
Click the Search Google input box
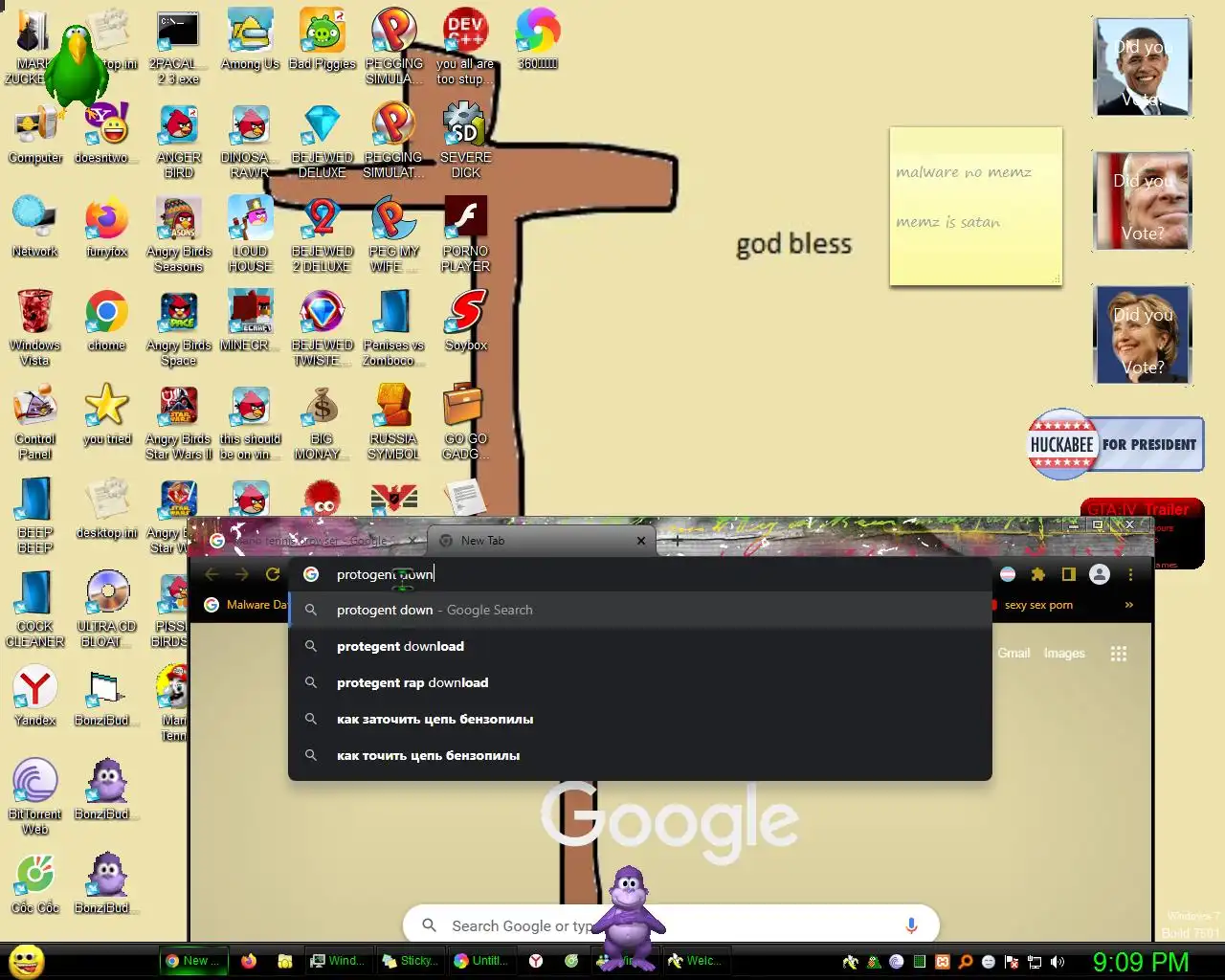pyautogui.click(x=670, y=925)
